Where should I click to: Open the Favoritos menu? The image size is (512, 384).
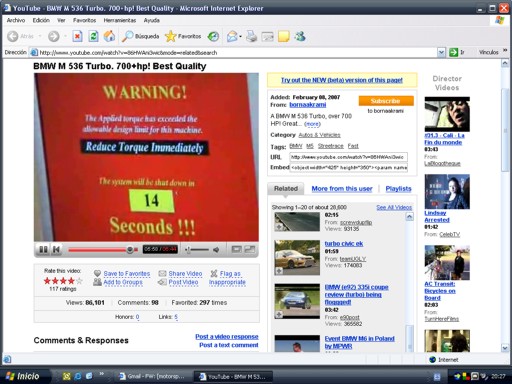84,20
